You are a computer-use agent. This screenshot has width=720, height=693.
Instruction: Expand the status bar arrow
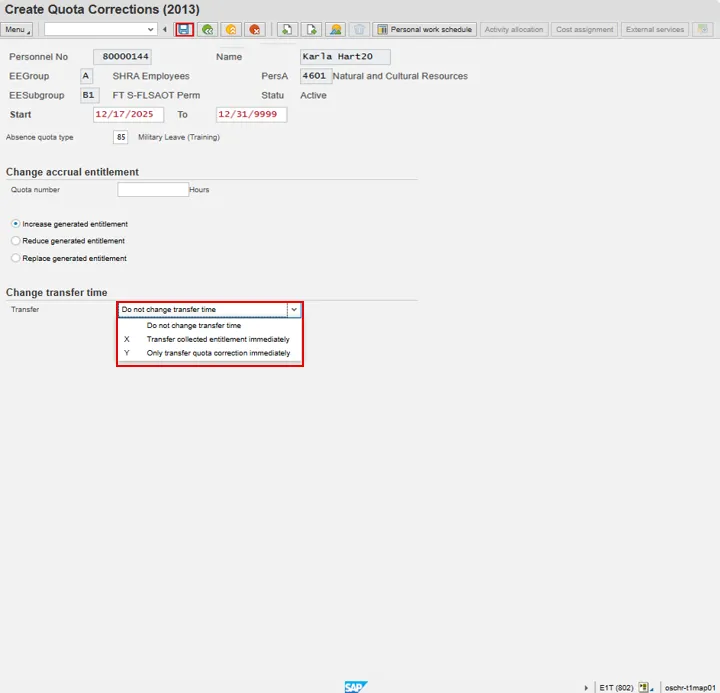[586, 687]
